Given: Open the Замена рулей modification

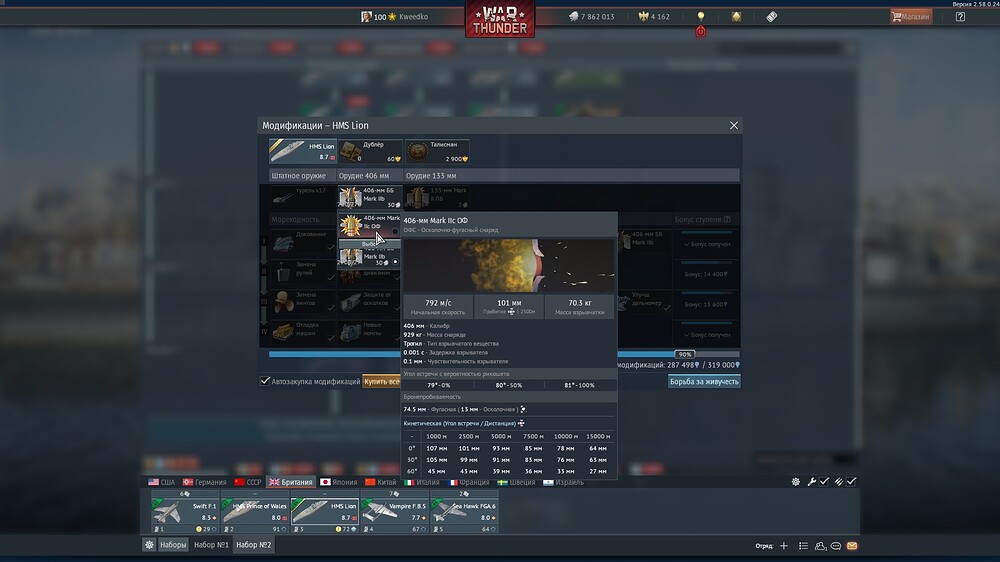Looking at the screenshot, I should 302,272.
